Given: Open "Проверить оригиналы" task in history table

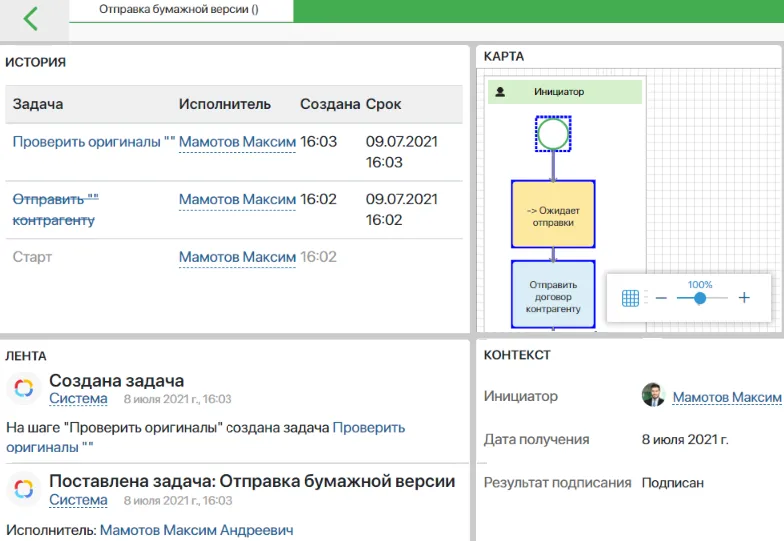Looking at the screenshot, I should point(87,142).
